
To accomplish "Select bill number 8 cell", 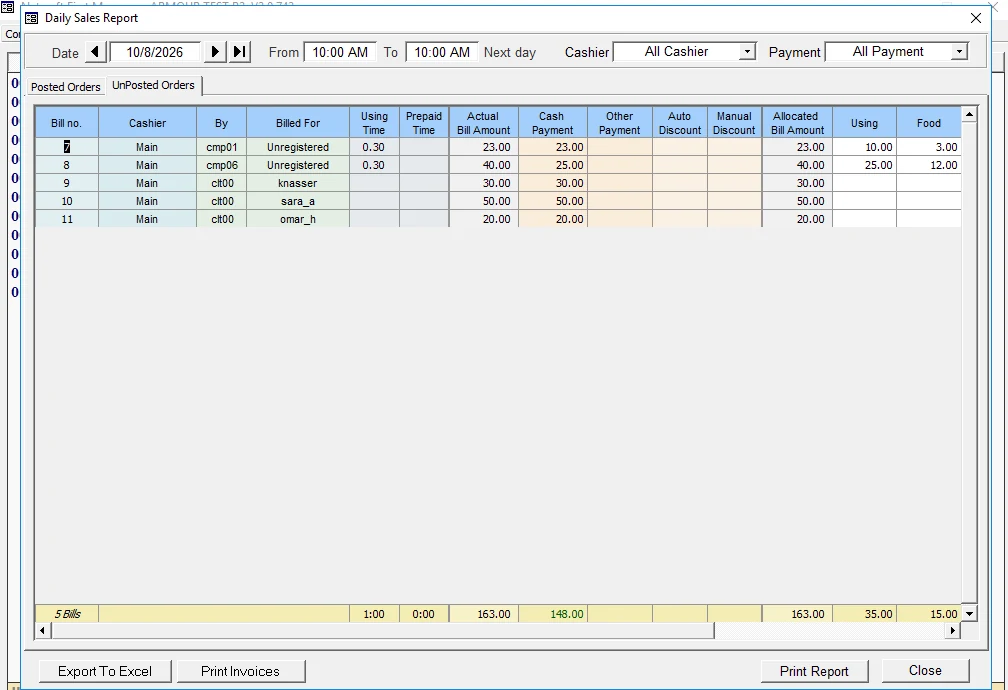I will point(67,165).
